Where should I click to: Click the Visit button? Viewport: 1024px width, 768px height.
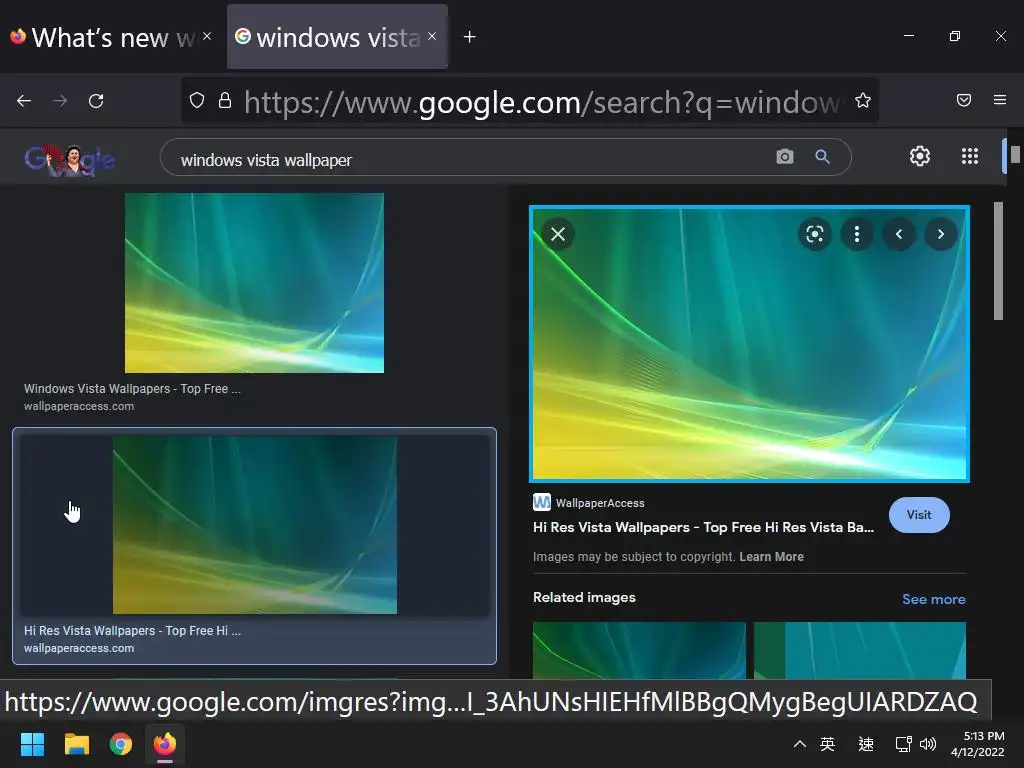pyautogui.click(x=919, y=515)
